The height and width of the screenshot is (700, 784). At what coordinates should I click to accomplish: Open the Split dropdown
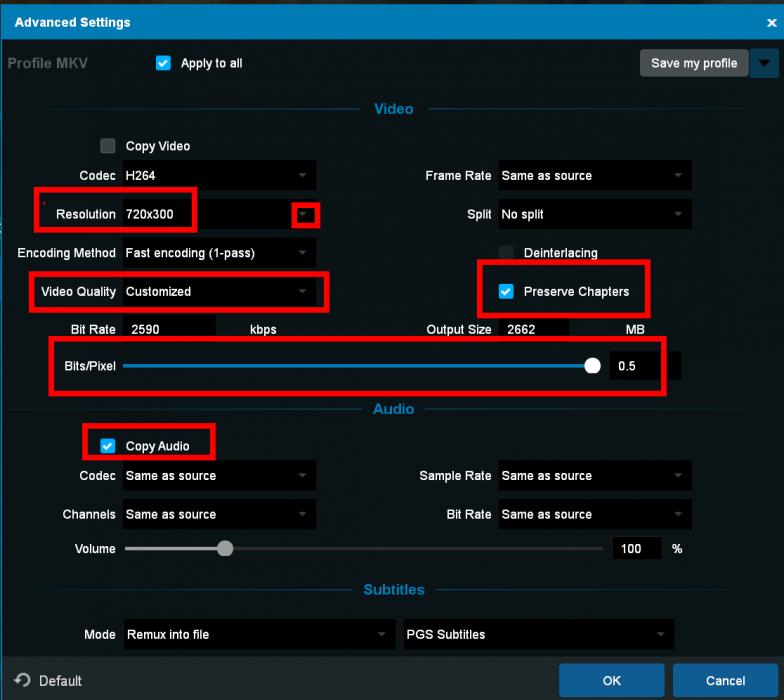(x=595, y=215)
